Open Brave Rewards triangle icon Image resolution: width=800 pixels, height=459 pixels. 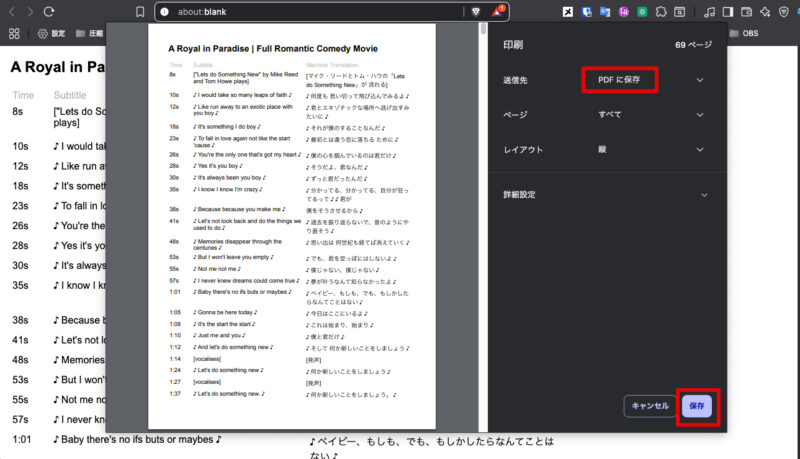coord(498,11)
